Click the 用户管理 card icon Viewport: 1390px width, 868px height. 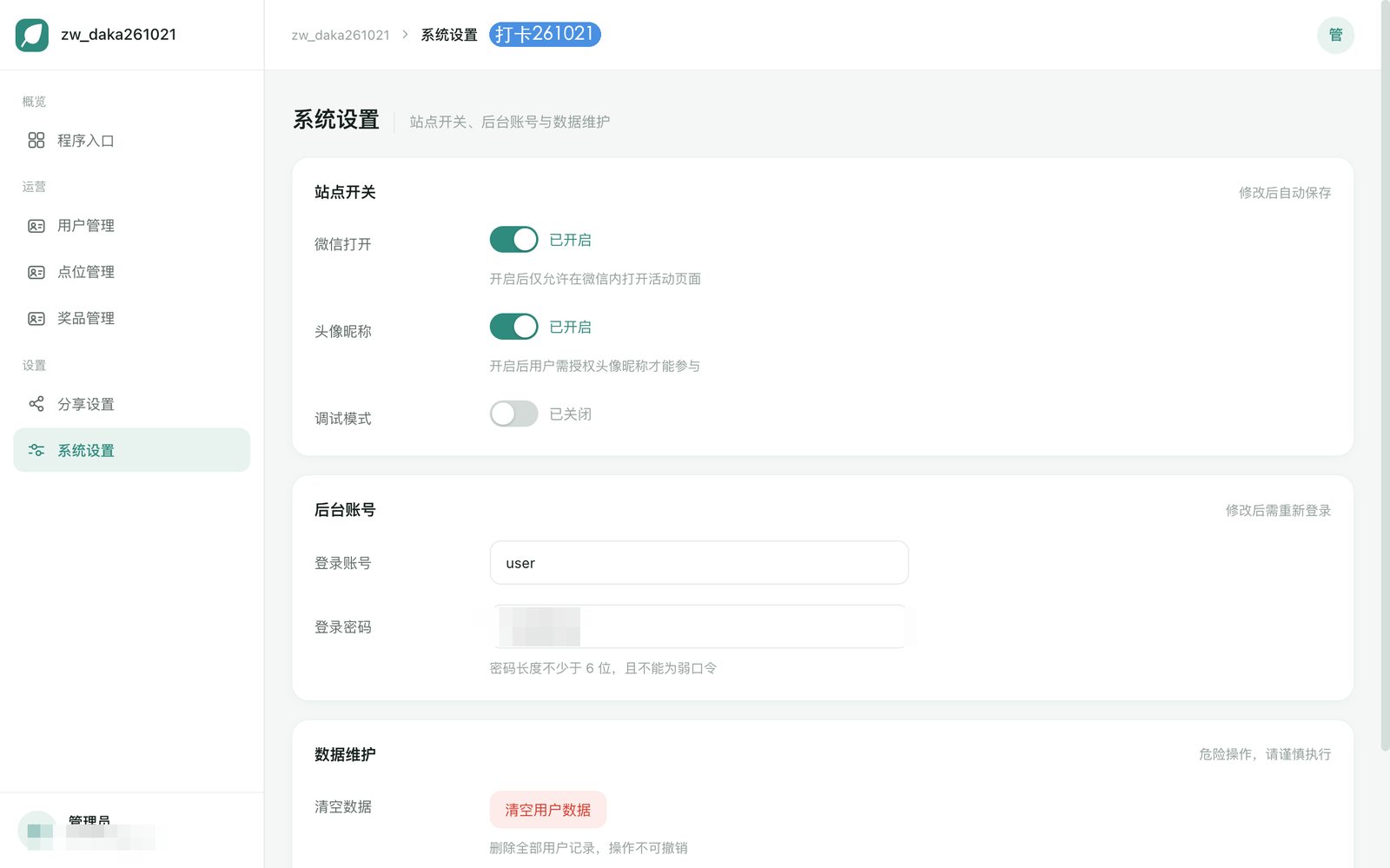click(36, 226)
